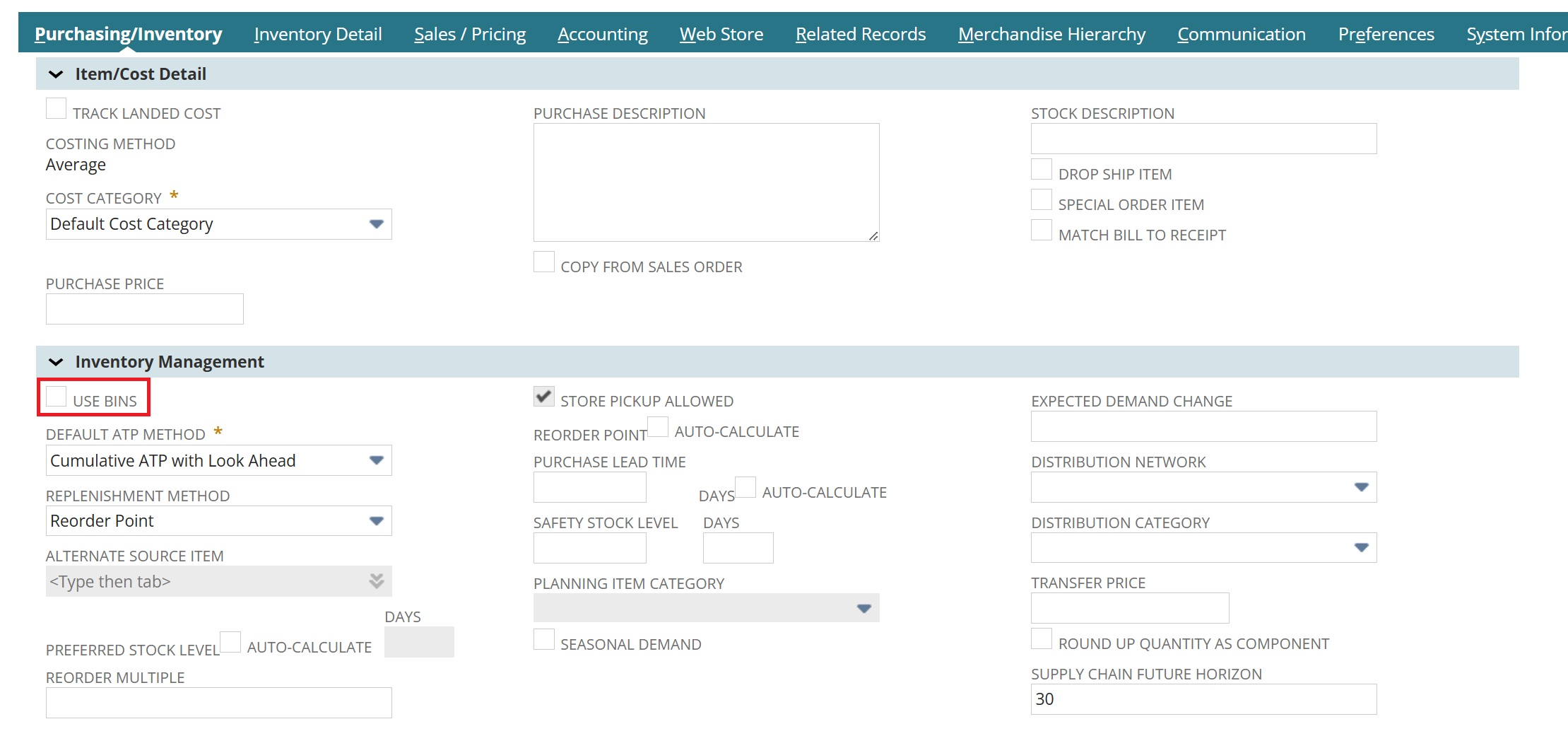The image size is (1568, 736).
Task: Enable the Use Bins checkbox
Action: (57, 397)
